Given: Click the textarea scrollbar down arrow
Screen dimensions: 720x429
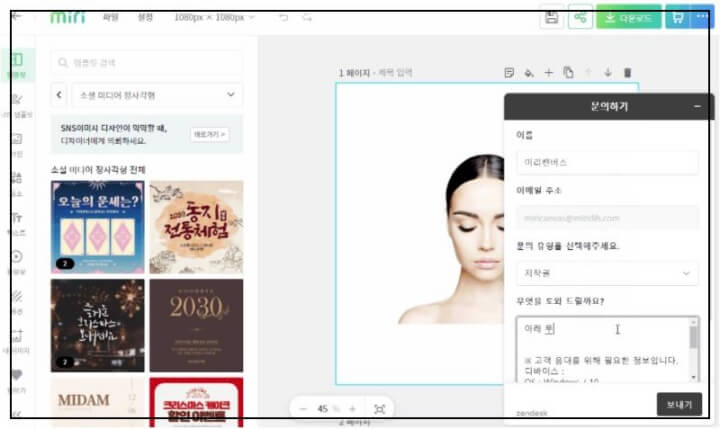Looking at the screenshot, I should 694,378.
